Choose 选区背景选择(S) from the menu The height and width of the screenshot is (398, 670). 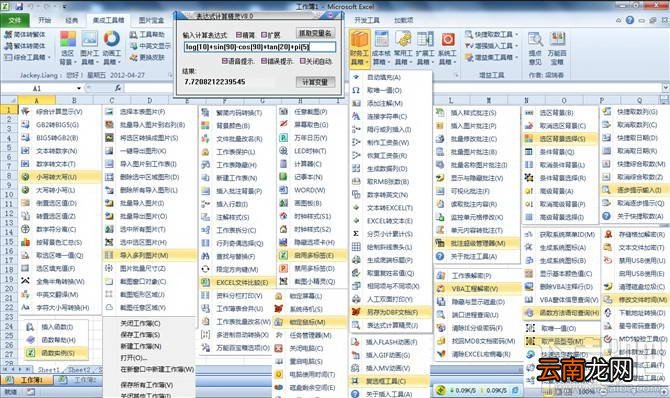(560, 139)
